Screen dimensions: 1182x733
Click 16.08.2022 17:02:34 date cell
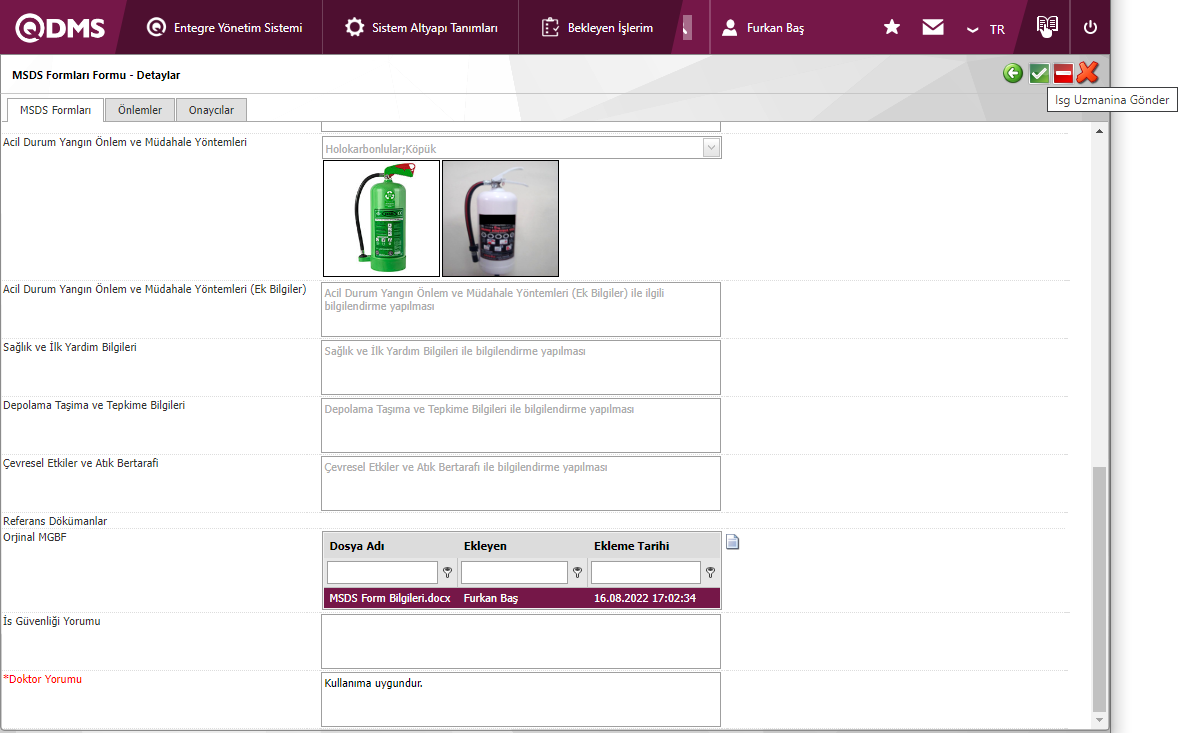(x=645, y=598)
